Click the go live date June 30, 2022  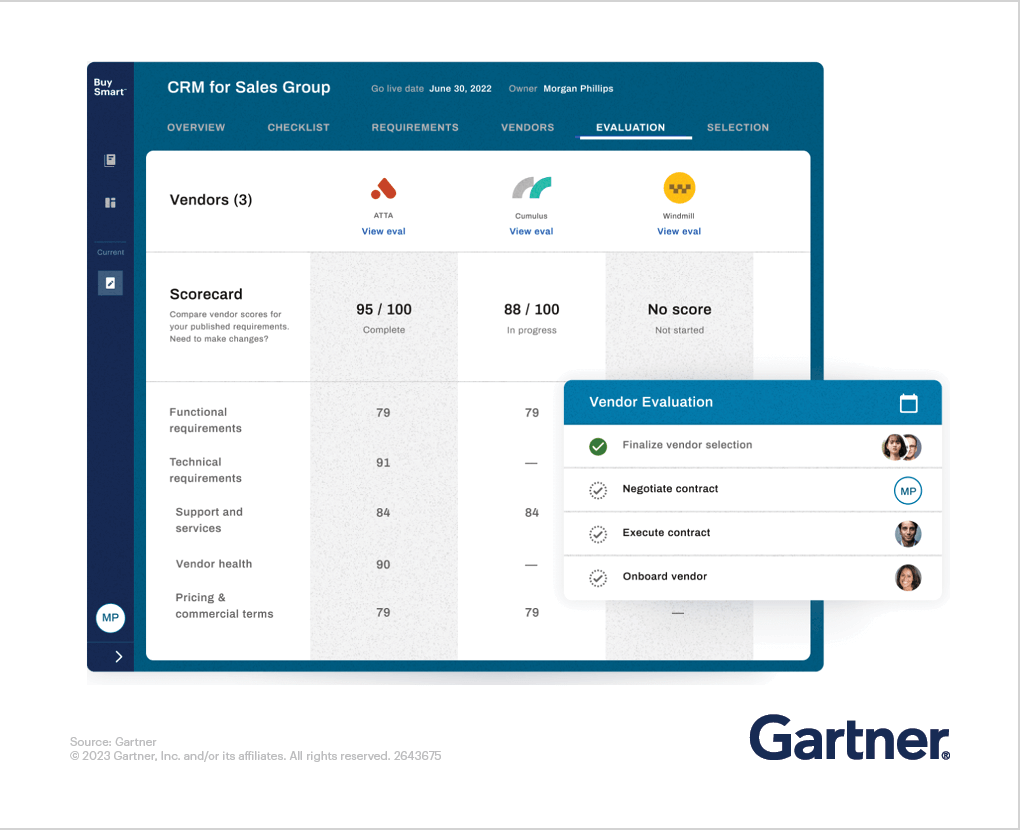461,88
